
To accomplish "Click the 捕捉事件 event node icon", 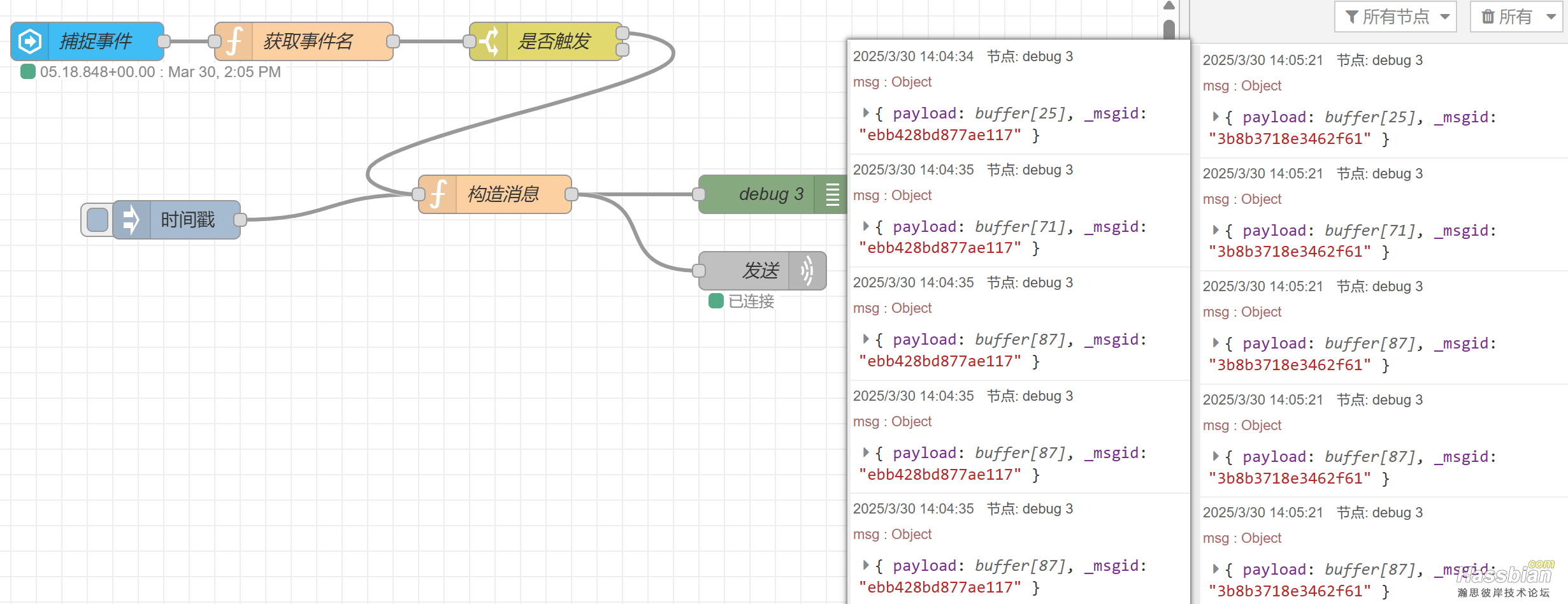I will click(30, 41).
